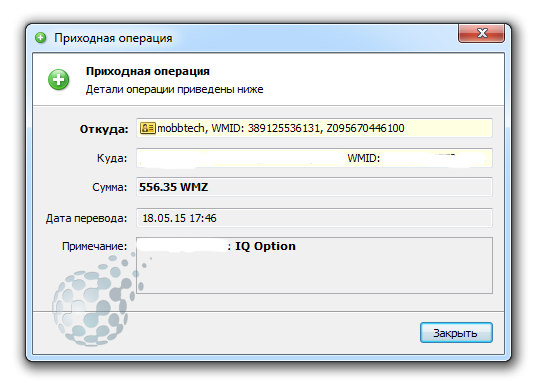Click the 'Откуда:' label
This screenshot has width=541, height=383.
point(104,129)
